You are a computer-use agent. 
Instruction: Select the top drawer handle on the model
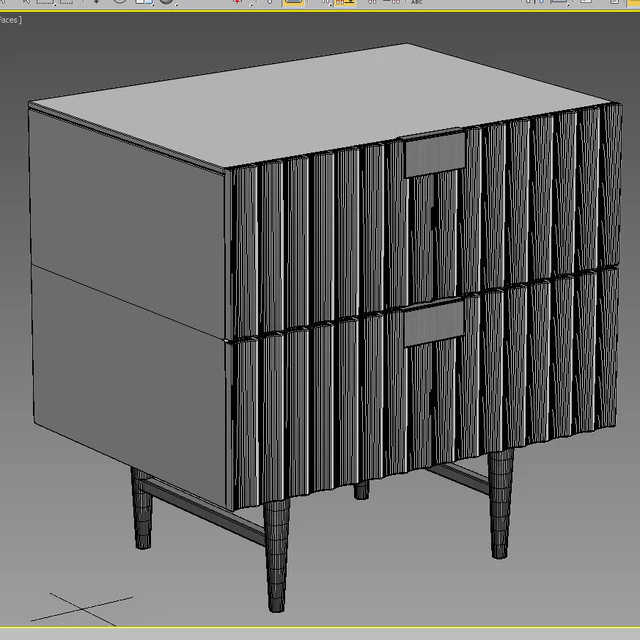pos(435,153)
